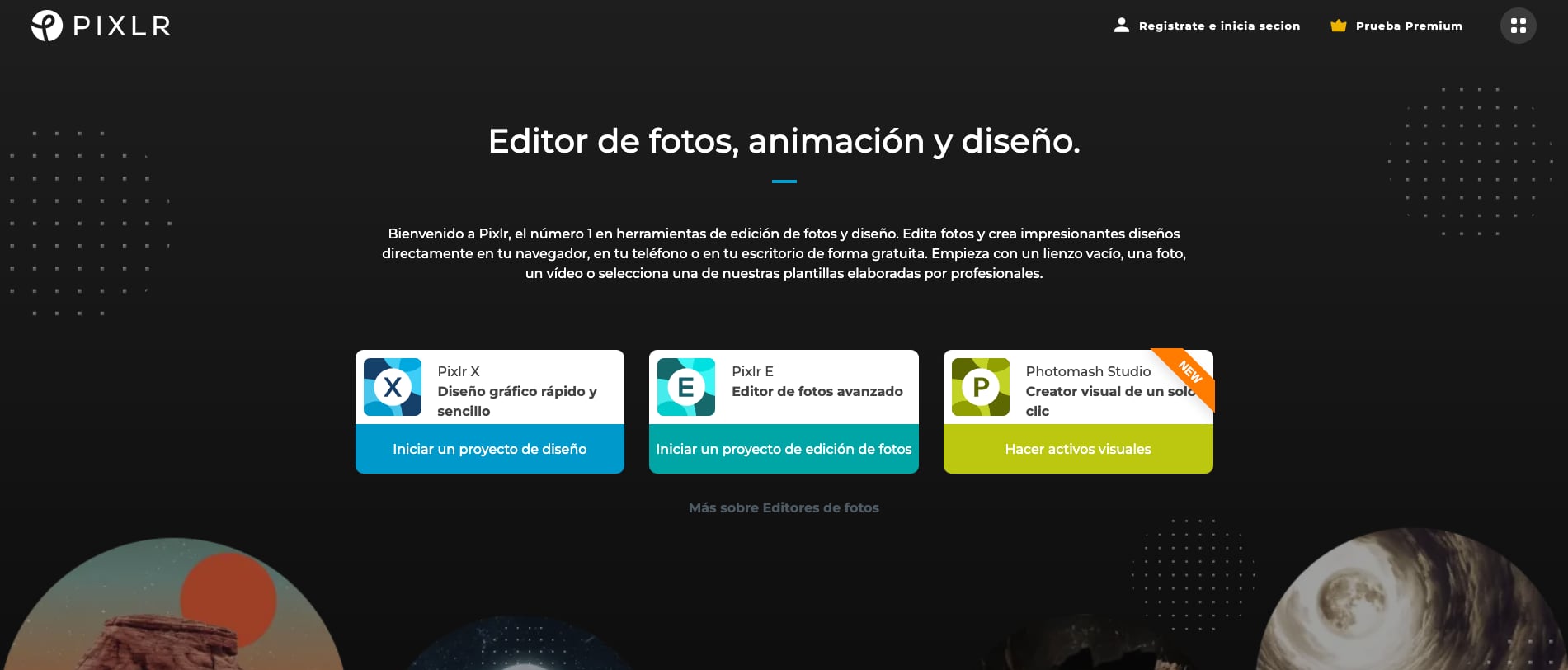The width and height of the screenshot is (1568, 670).
Task: Click the user profile silhouette icon
Action: point(1121,26)
